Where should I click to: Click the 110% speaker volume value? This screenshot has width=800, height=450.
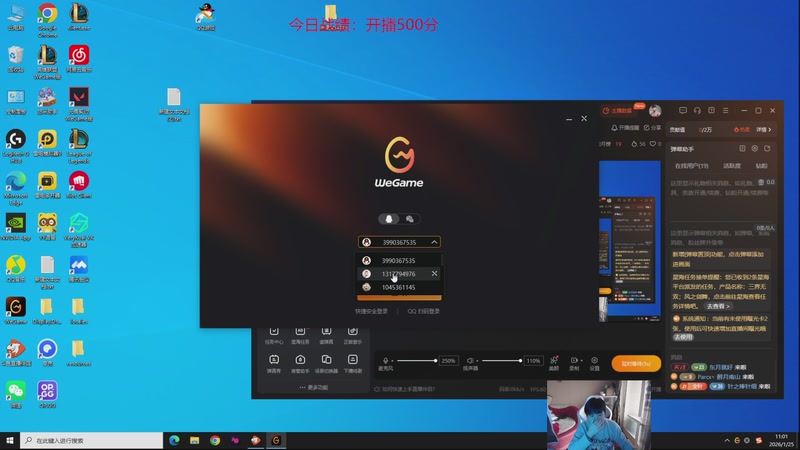(x=533, y=361)
